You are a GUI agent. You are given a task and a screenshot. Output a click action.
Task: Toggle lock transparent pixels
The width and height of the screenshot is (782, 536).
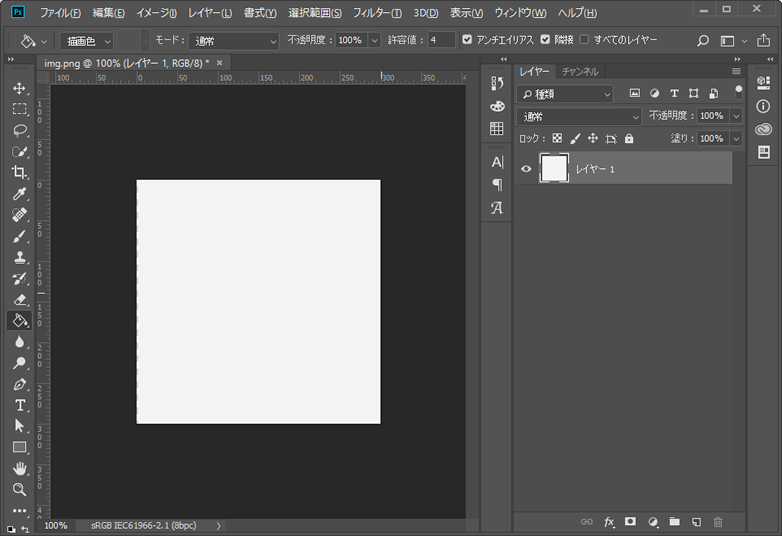coord(557,139)
